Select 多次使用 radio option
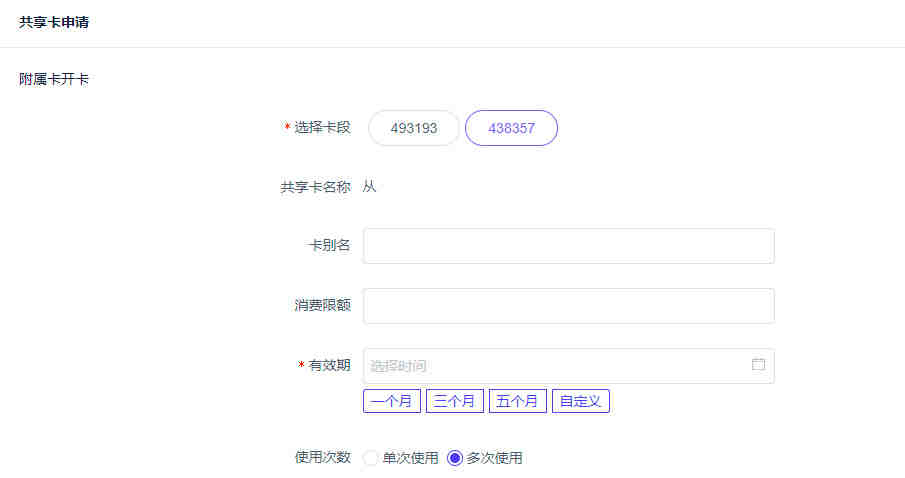The image size is (905, 478). click(455, 458)
